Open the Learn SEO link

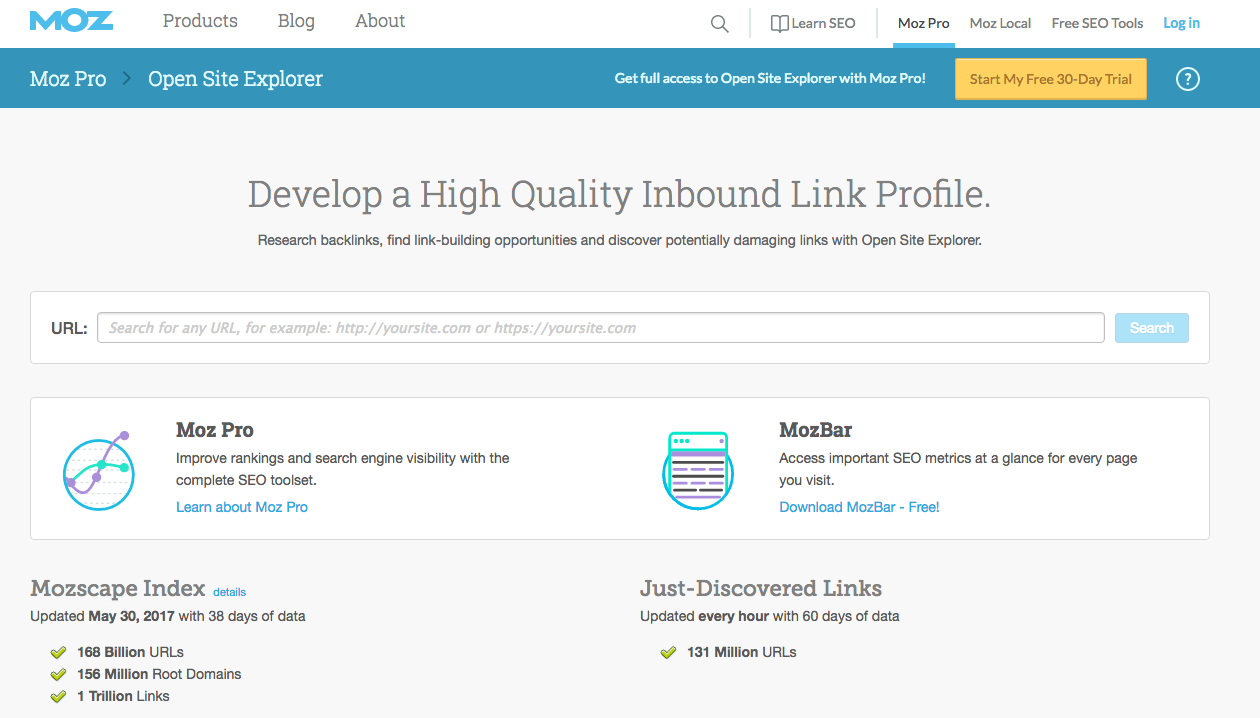(x=823, y=23)
